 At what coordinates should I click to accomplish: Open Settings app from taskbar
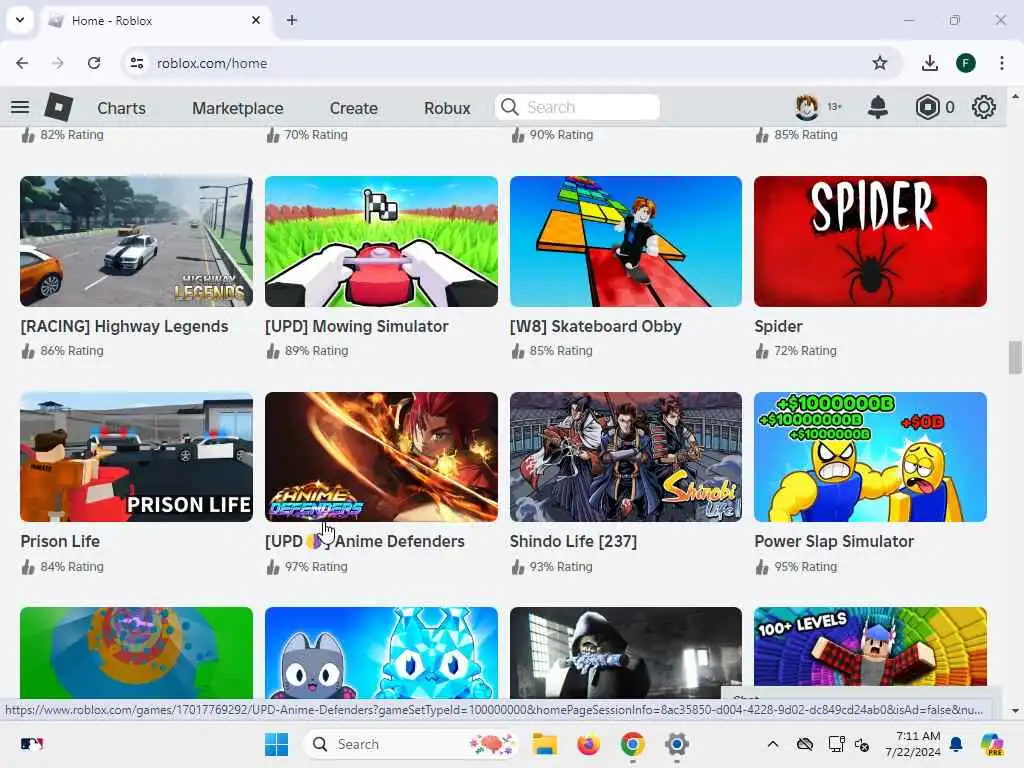click(677, 744)
